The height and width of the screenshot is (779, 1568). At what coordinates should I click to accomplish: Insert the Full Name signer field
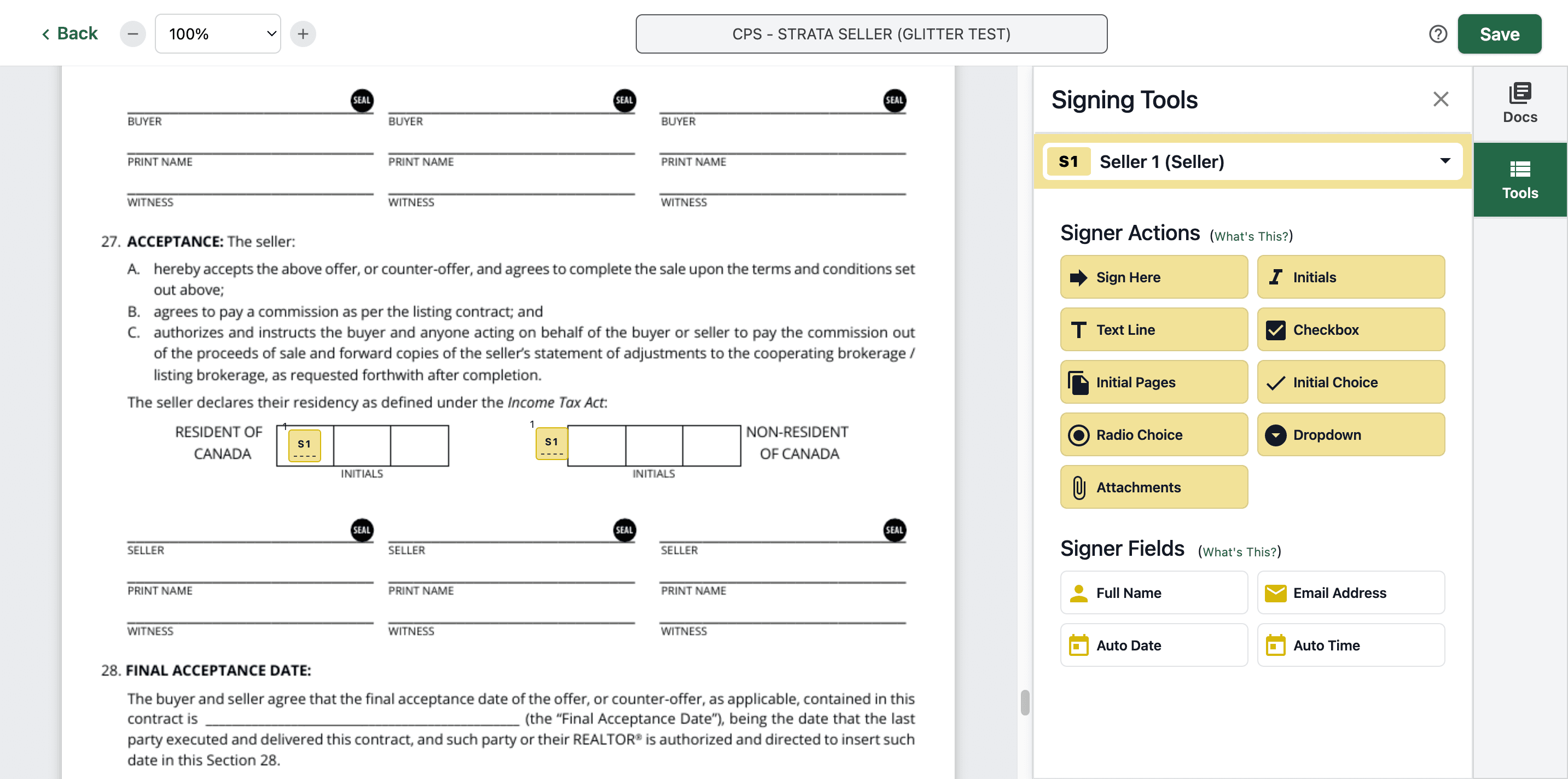point(1153,592)
